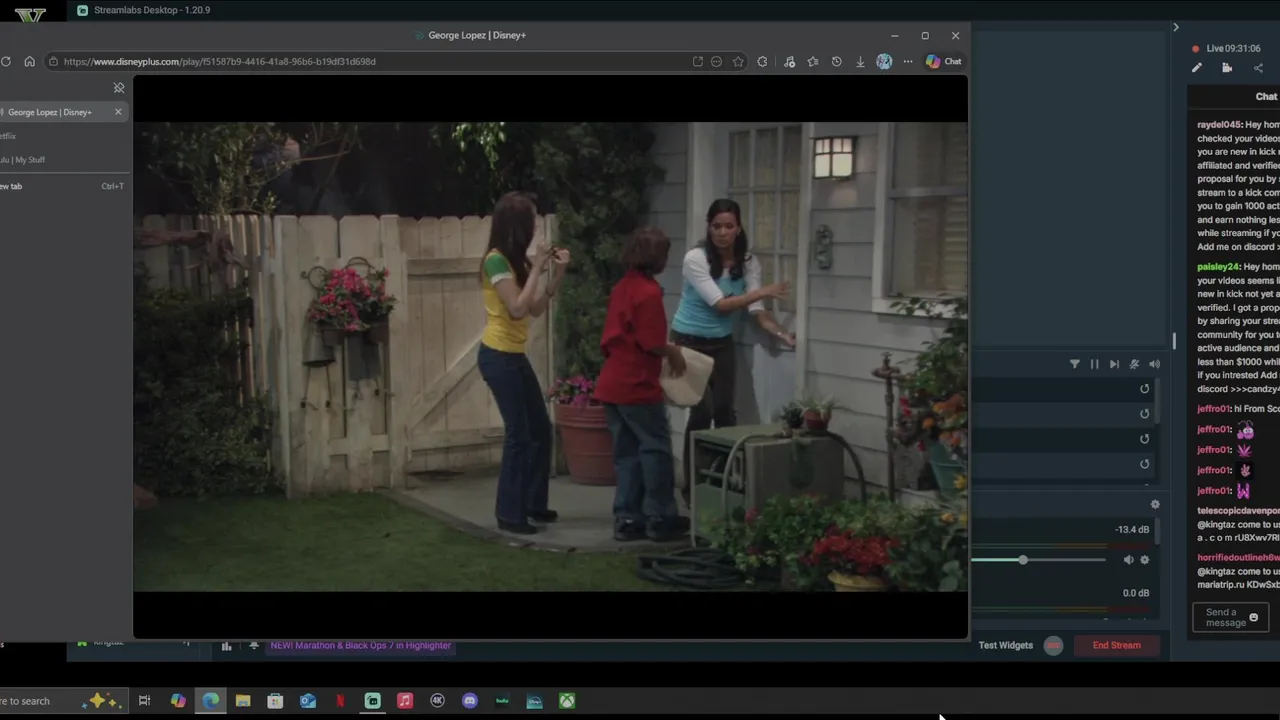The width and height of the screenshot is (1280, 720).
Task: Open browser History clock icon
Action: (x=836, y=61)
